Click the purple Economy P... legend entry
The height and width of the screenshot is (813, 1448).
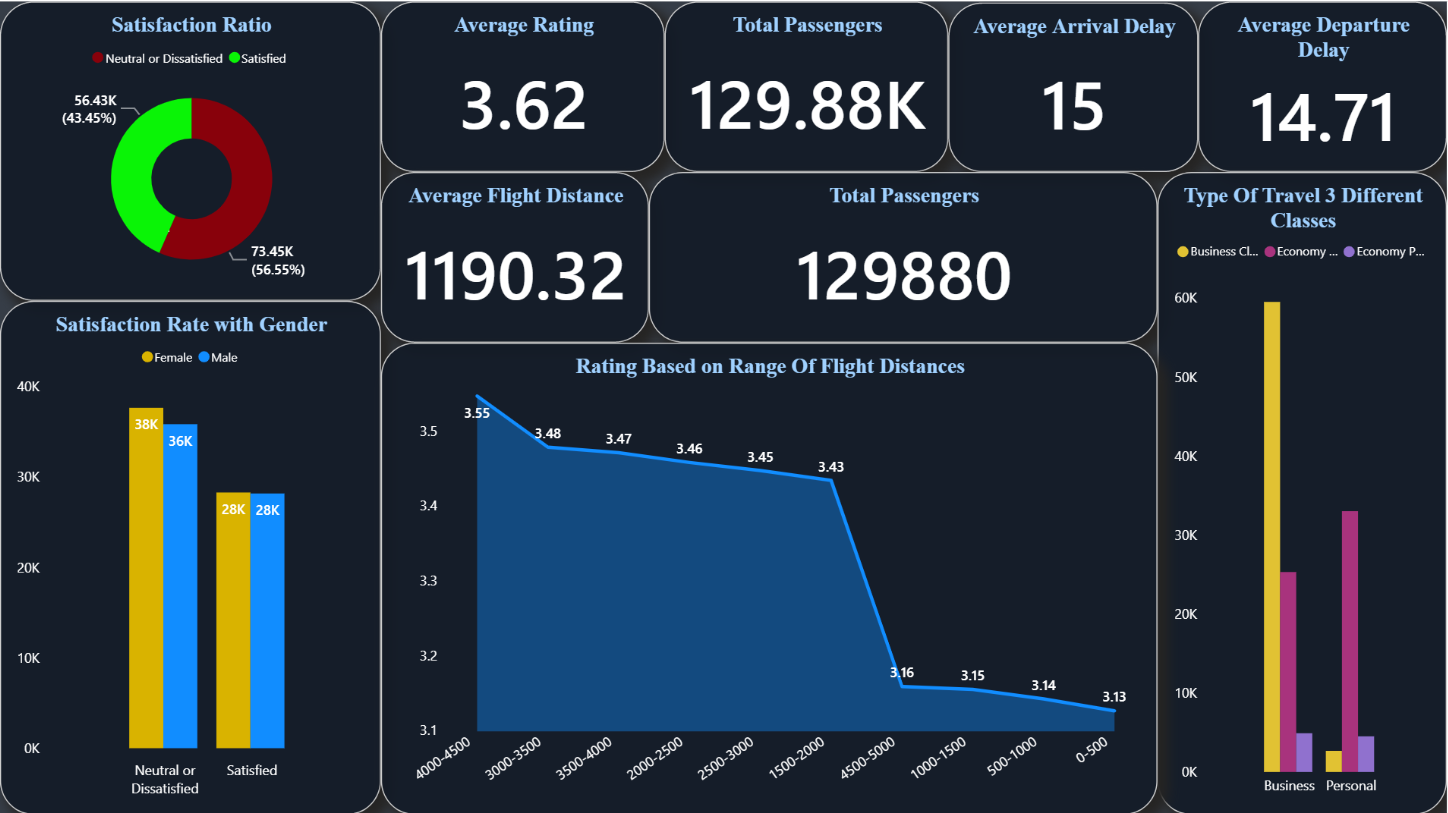(x=1384, y=252)
